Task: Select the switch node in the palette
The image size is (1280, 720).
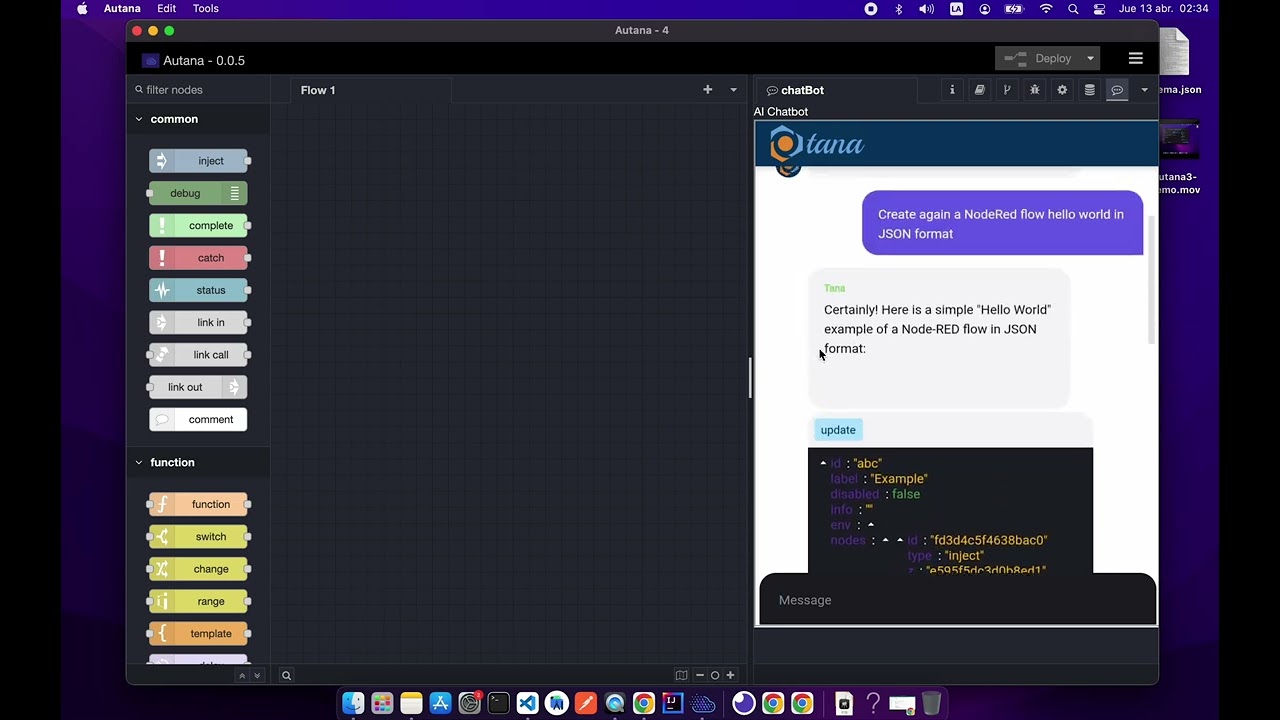Action: coord(198,537)
